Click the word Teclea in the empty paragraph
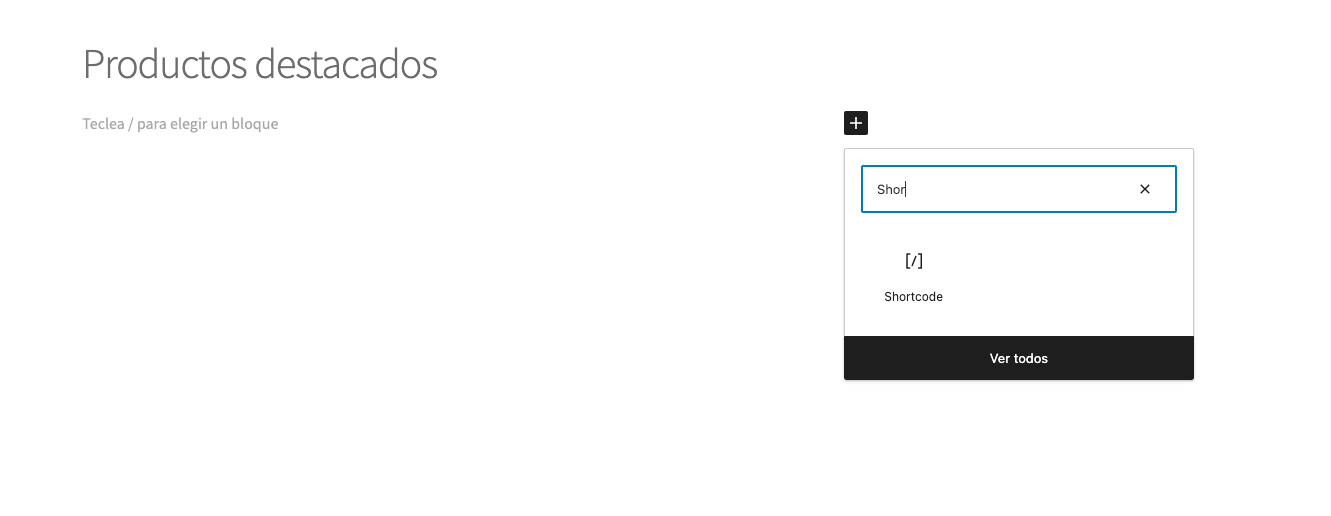The width and height of the screenshot is (1331, 516). pos(103,124)
